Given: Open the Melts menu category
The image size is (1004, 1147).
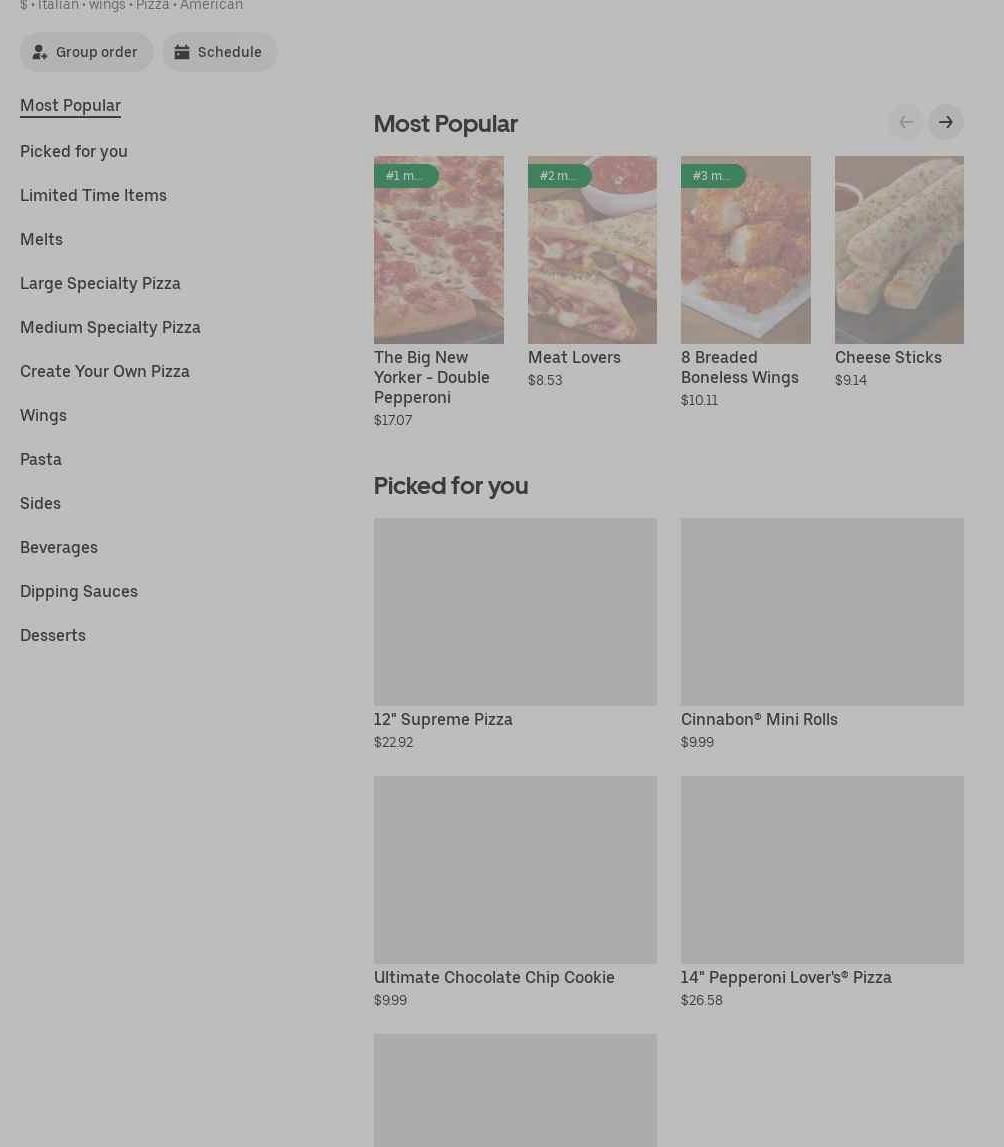Looking at the screenshot, I should [42, 239].
